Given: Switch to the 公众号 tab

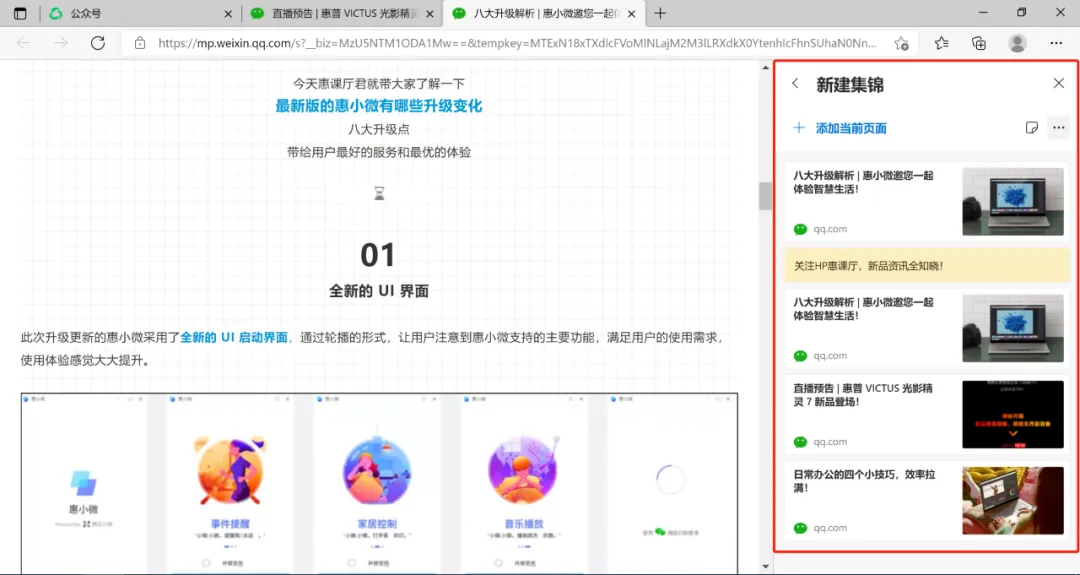Looking at the screenshot, I should 141,13.
